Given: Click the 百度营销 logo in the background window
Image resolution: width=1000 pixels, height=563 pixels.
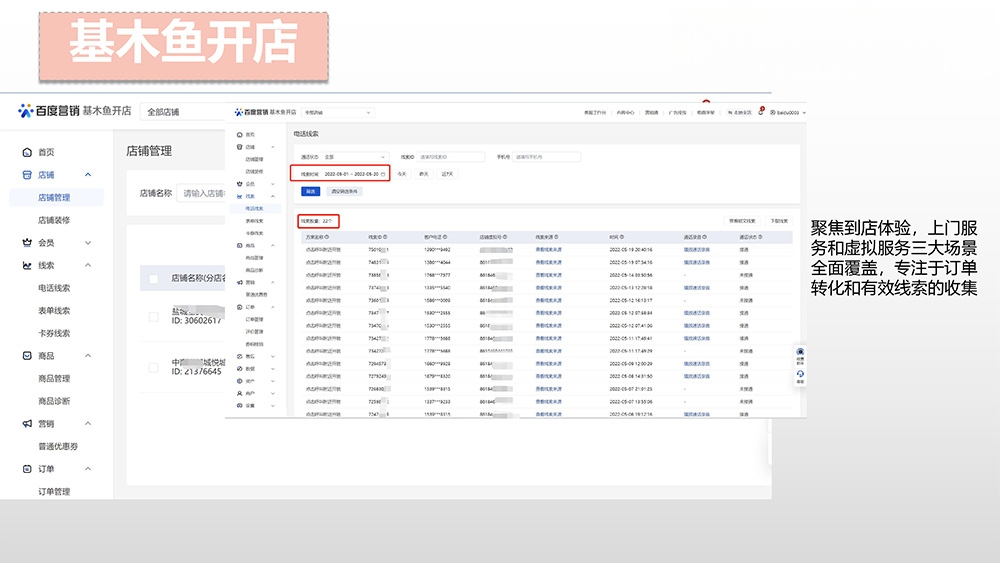Looking at the screenshot, I should point(49,111).
